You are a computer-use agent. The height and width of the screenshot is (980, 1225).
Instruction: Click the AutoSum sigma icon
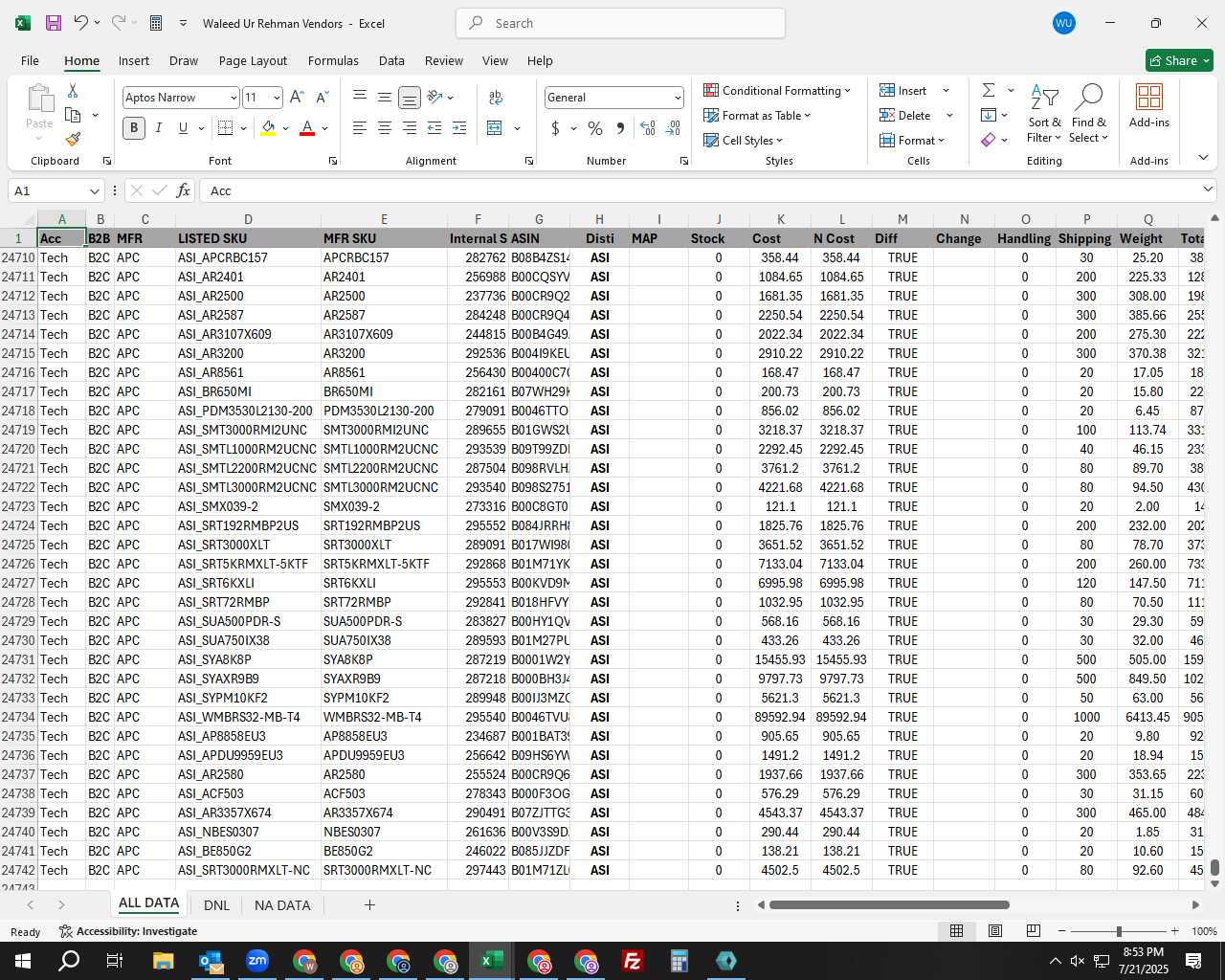pyautogui.click(x=989, y=90)
